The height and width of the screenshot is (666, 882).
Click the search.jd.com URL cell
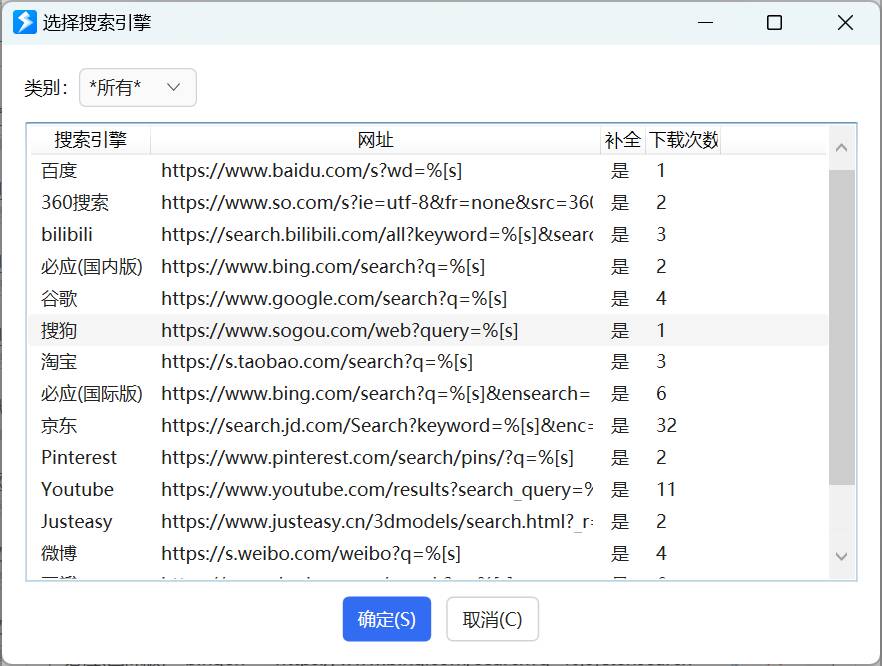click(x=377, y=426)
